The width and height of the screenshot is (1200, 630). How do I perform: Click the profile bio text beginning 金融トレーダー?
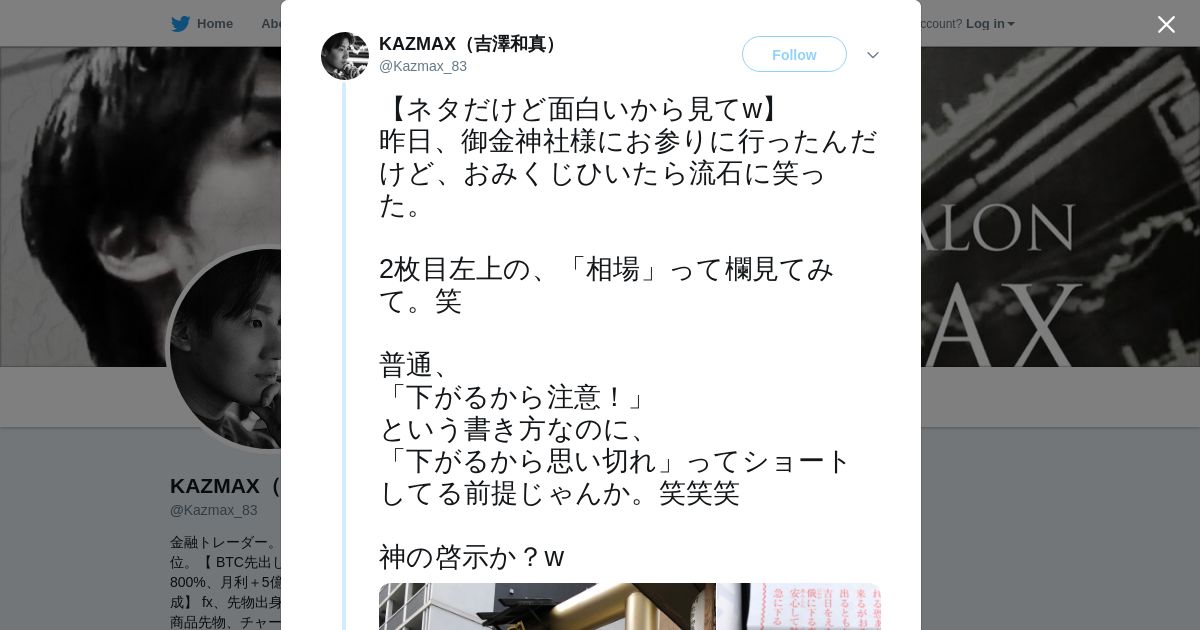point(226,582)
